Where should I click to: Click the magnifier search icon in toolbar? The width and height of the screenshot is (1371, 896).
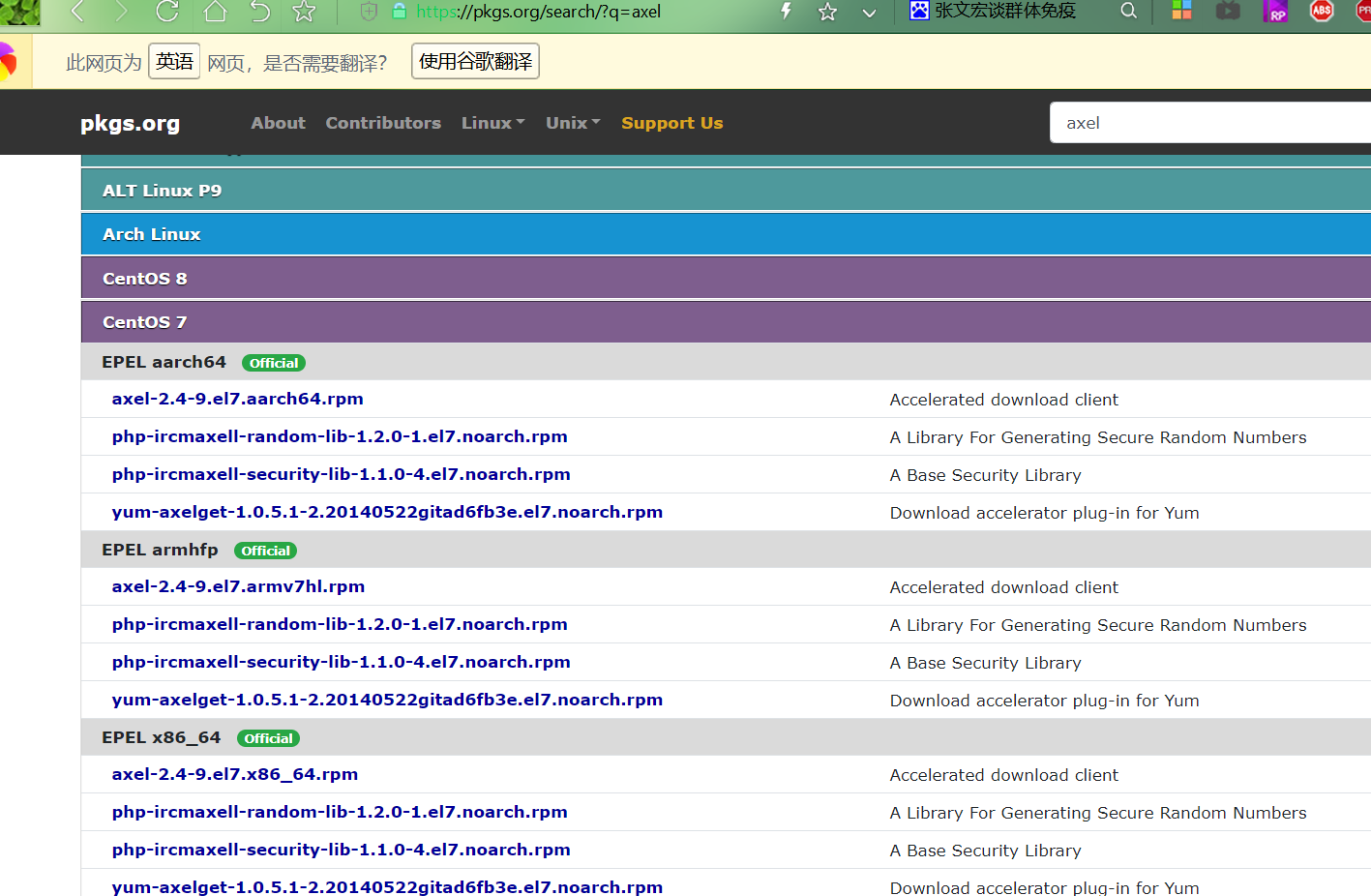click(x=1128, y=11)
